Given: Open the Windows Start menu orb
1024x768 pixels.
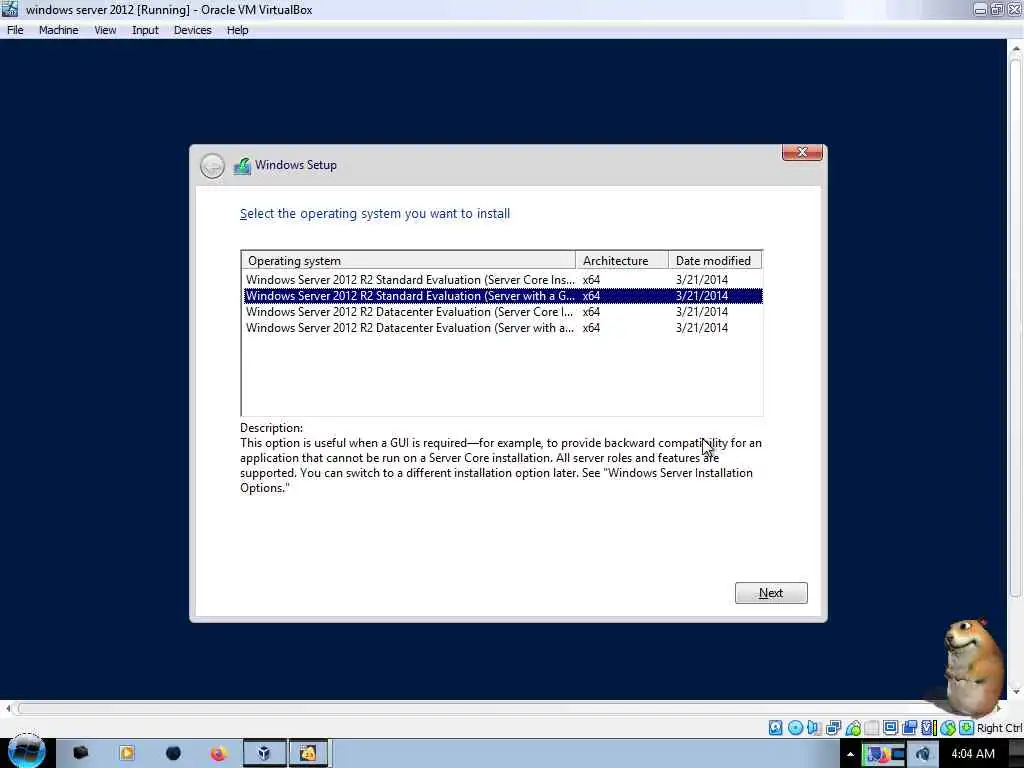Looking at the screenshot, I should click(x=26, y=752).
